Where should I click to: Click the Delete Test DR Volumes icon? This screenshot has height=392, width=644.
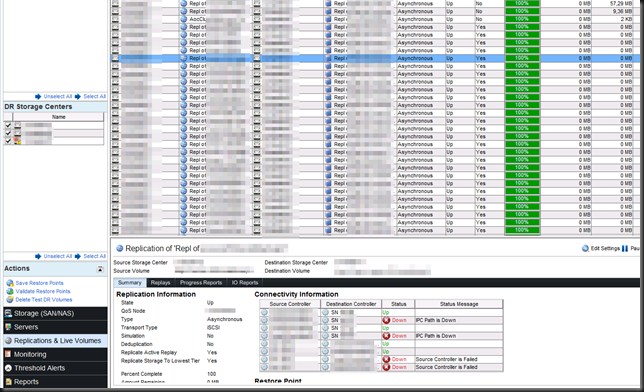(x=10, y=300)
